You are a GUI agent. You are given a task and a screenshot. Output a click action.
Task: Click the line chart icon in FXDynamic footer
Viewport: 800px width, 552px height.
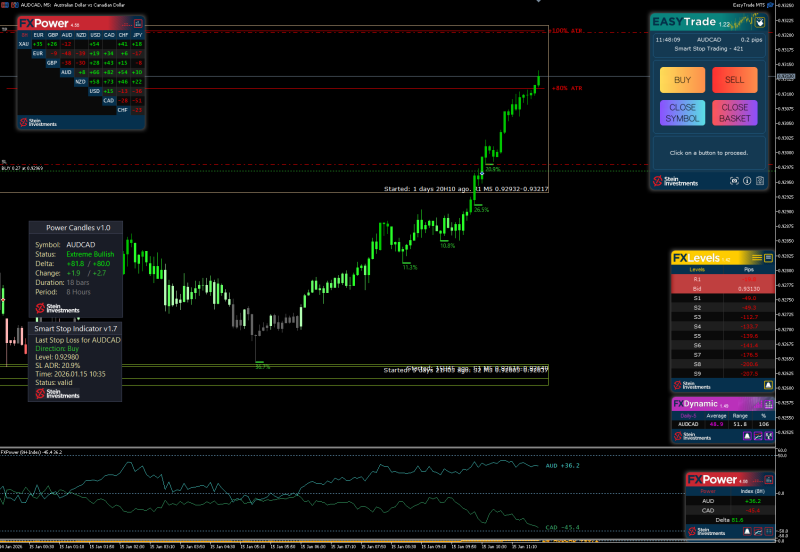click(x=758, y=436)
